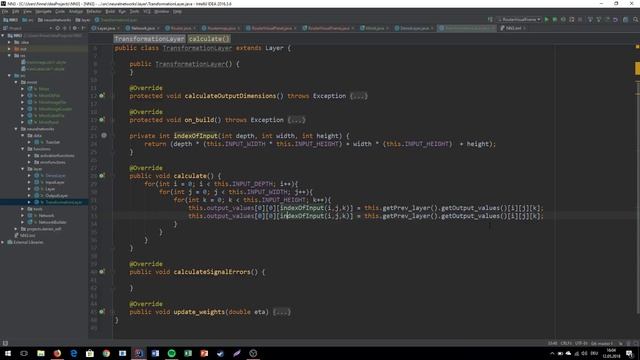Expand the External Libraries node
Viewport: 640px width, 360px height.
[x=3, y=242]
